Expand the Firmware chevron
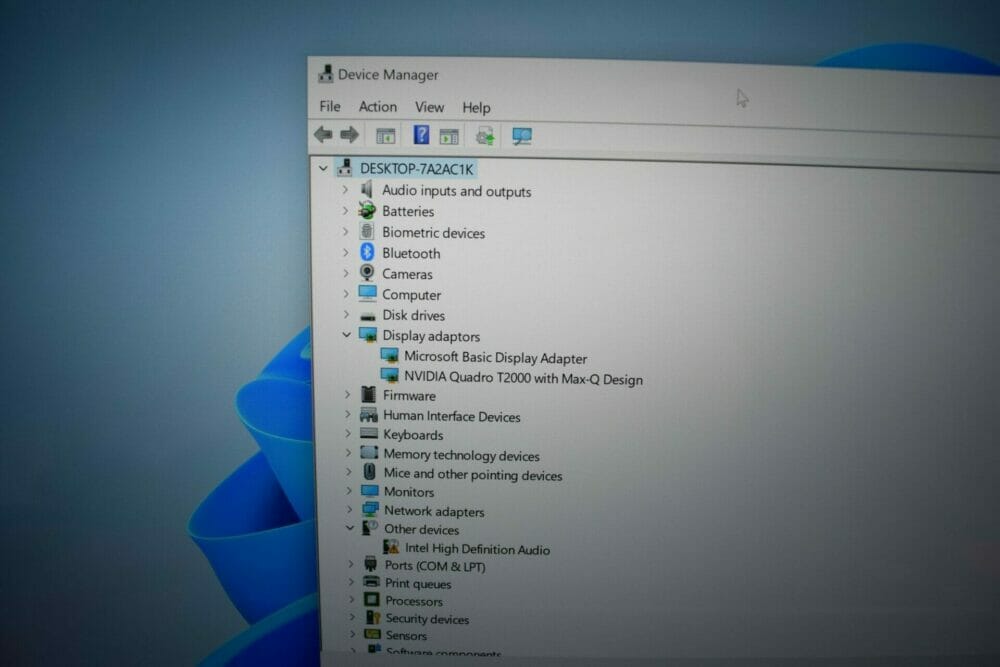 point(348,395)
